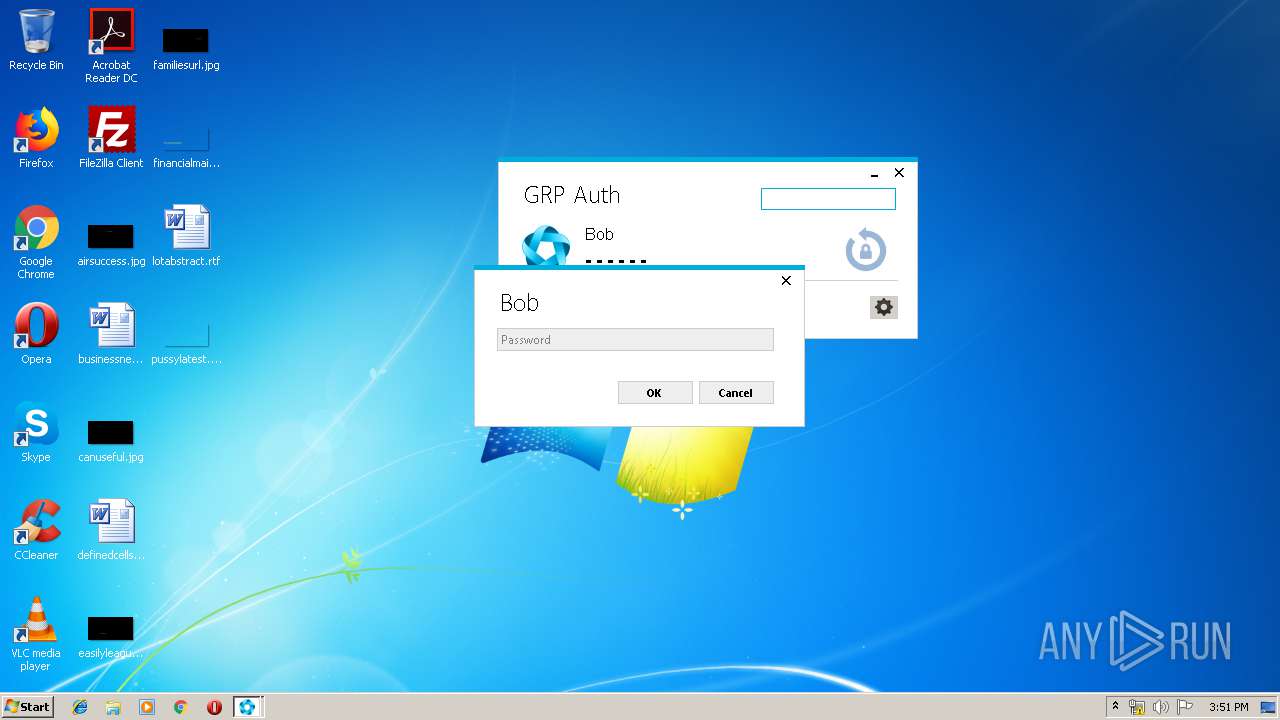
Task: Select businessne... Word document icon
Action: click(x=111, y=334)
